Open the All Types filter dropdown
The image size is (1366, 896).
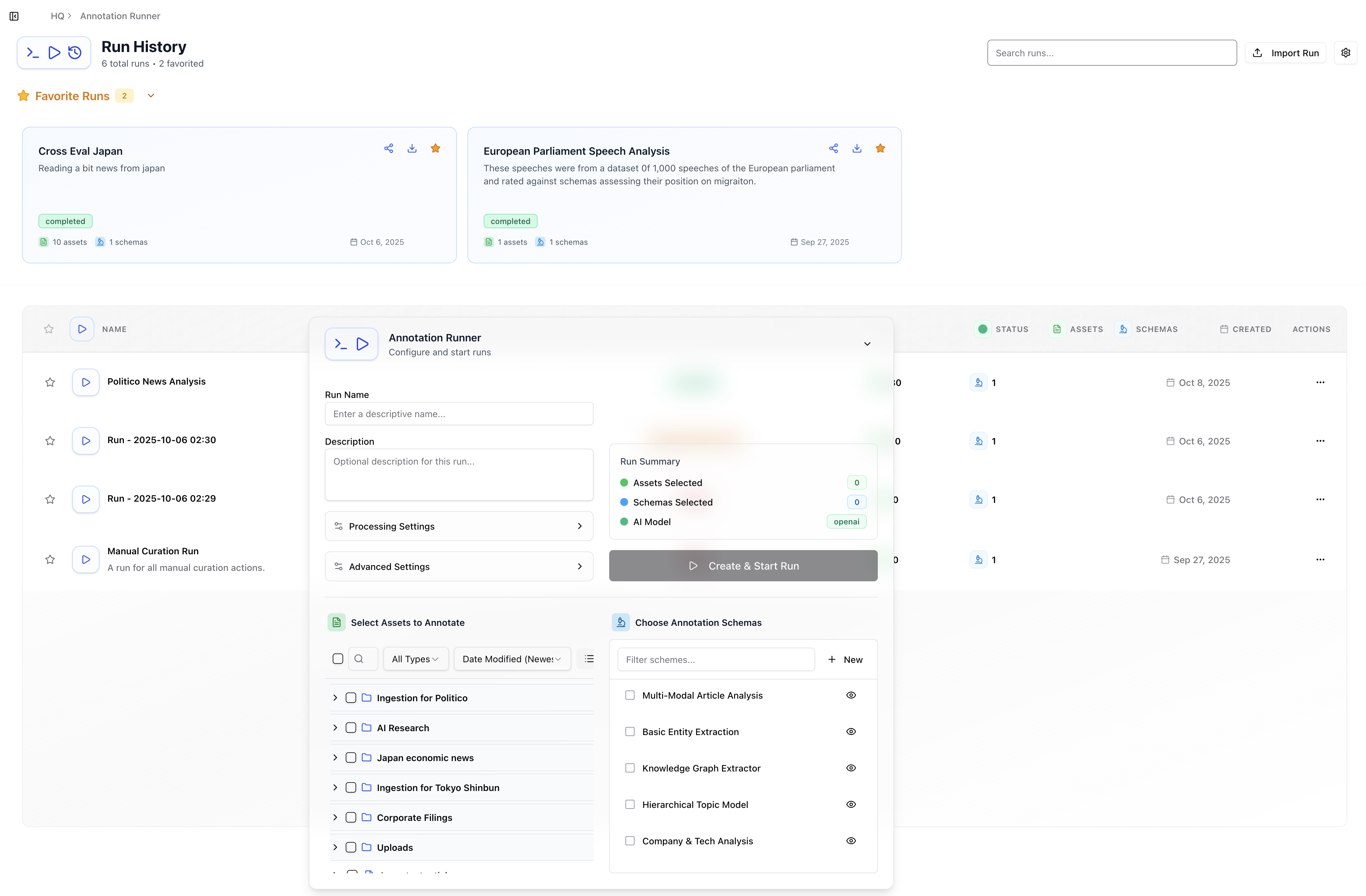pyautogui.click(x=415, y=659)
